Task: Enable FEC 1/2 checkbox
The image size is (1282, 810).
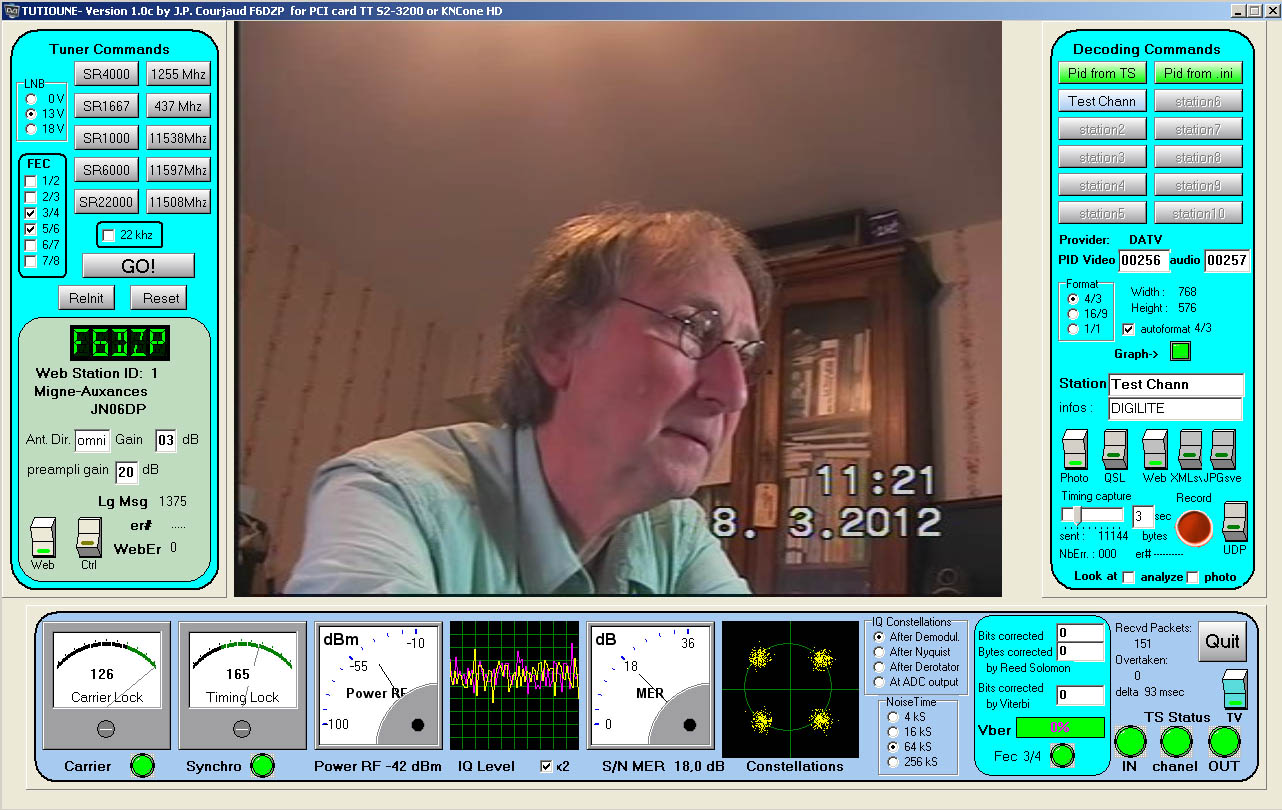Action: (31, 181)
